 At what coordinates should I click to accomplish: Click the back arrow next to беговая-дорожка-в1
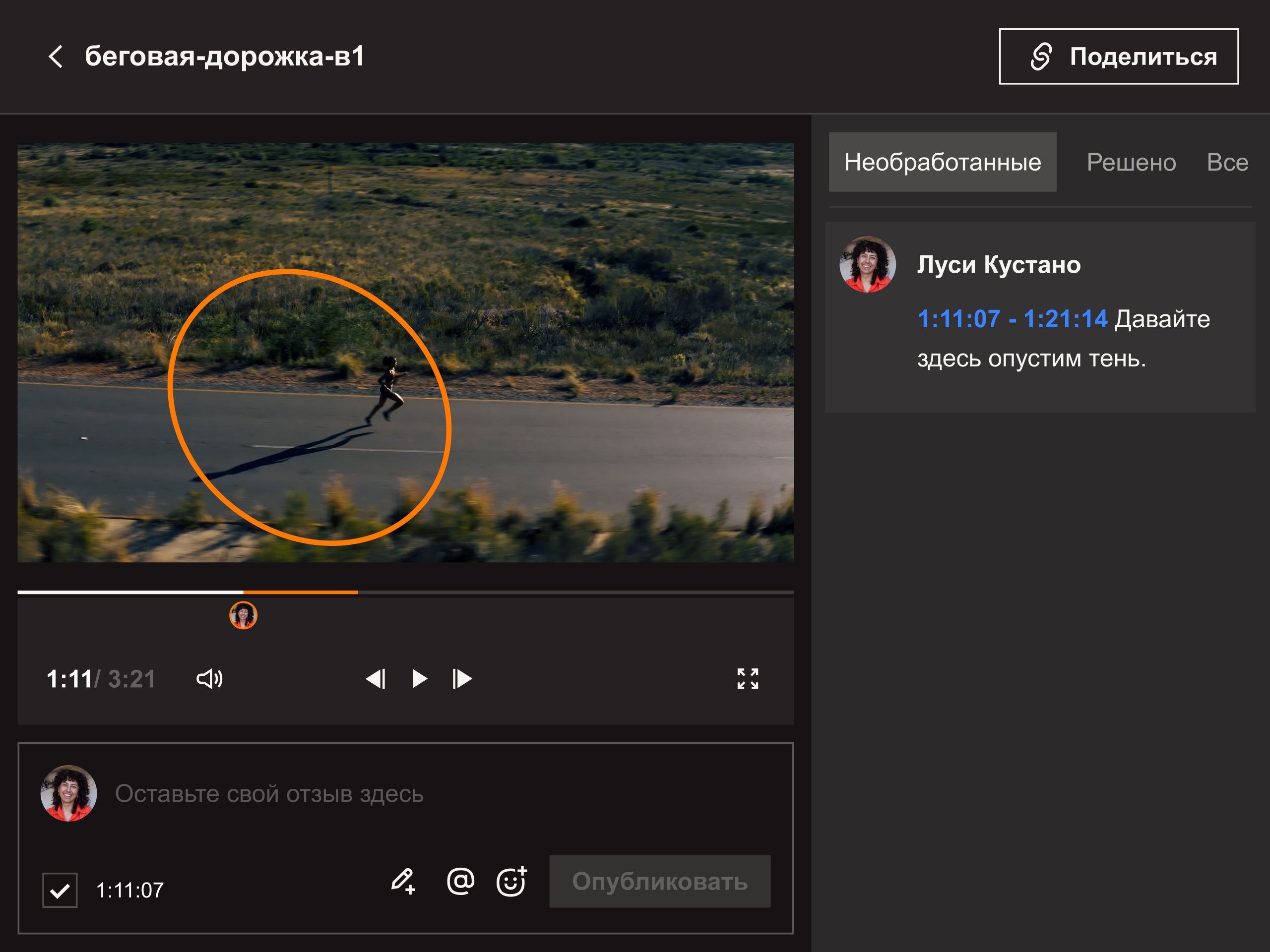(56, 57)
